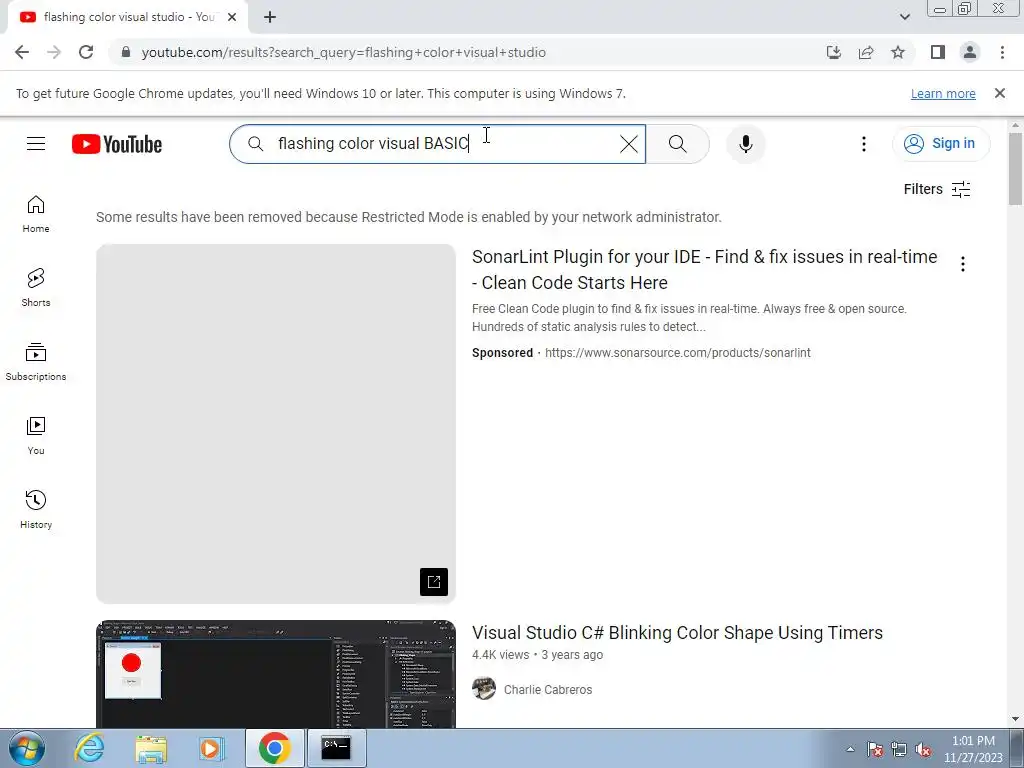Open Shorts from the sidebar
Screen dimensions: 1024x768
[36, 288]
